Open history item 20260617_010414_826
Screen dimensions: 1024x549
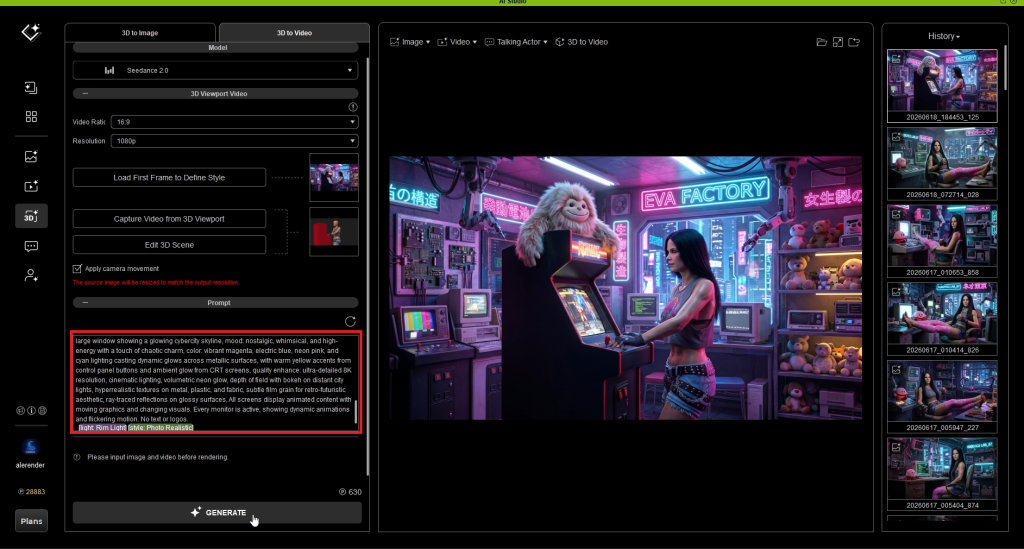942,319
